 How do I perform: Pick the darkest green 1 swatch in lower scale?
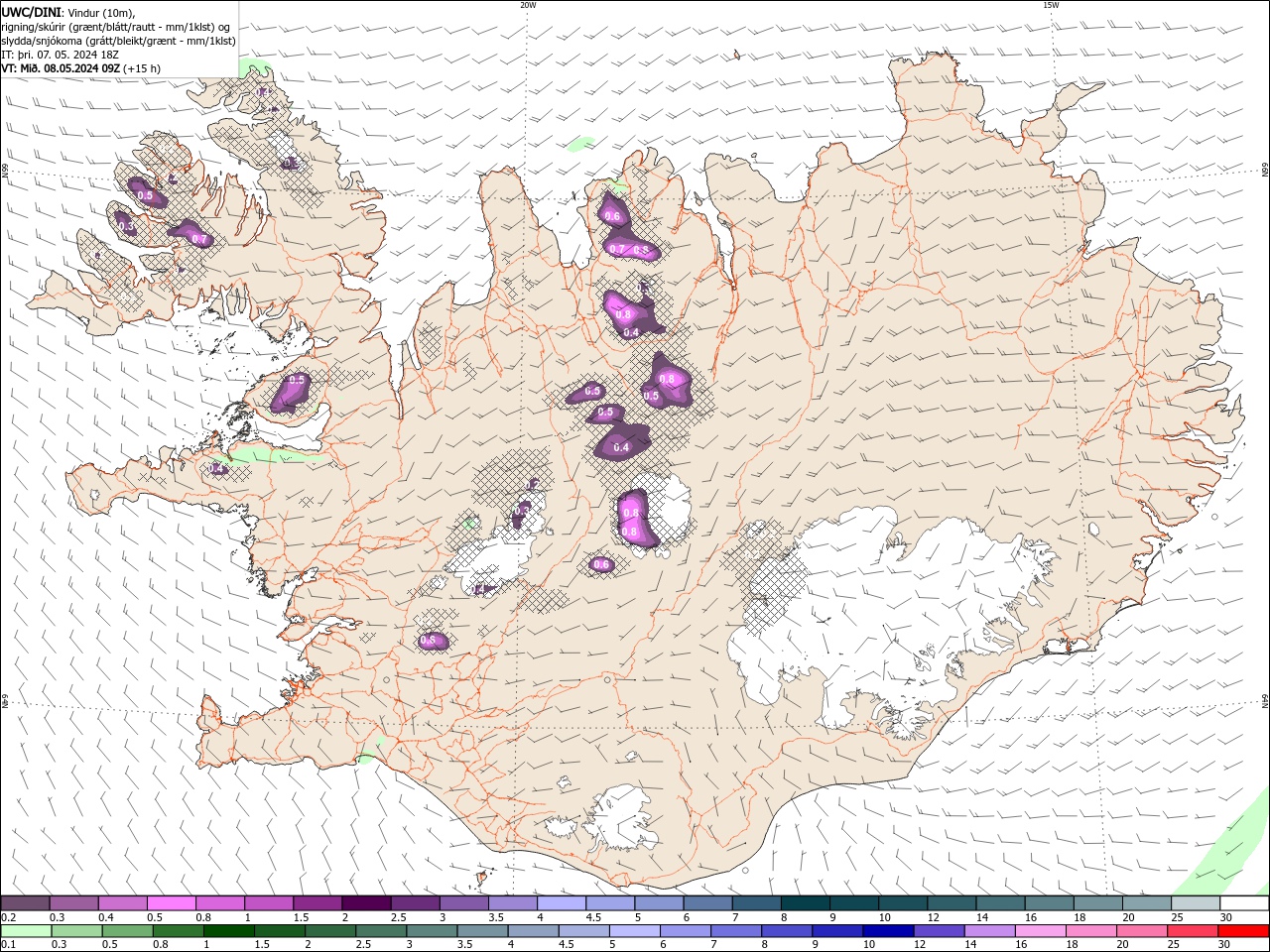[228, 931]
